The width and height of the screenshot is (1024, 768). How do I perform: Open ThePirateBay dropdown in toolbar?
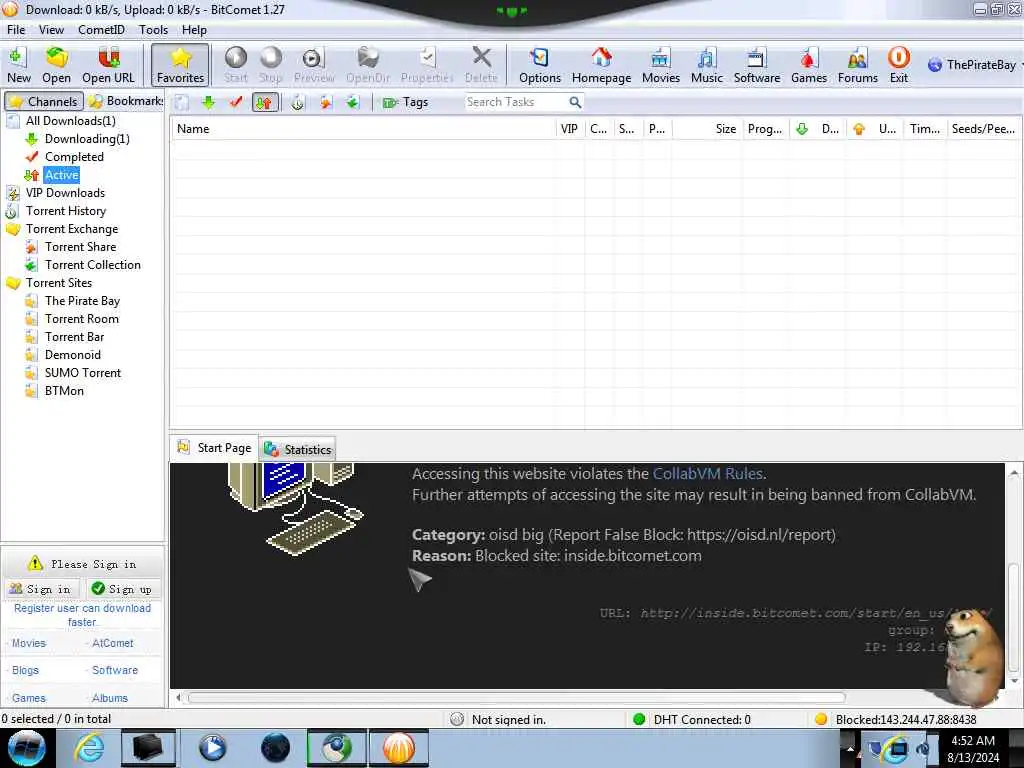974,65
